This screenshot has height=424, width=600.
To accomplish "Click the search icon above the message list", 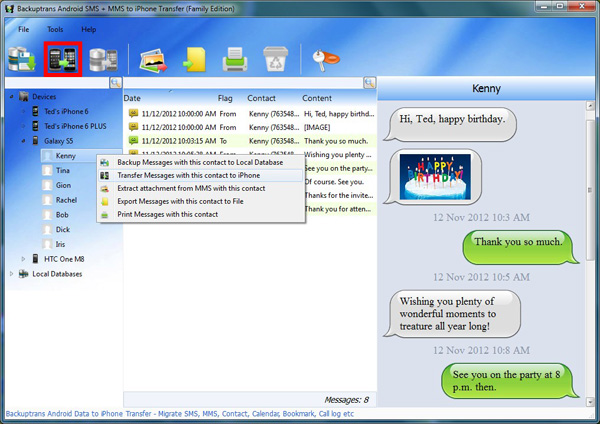I will [x=370, y=83].
